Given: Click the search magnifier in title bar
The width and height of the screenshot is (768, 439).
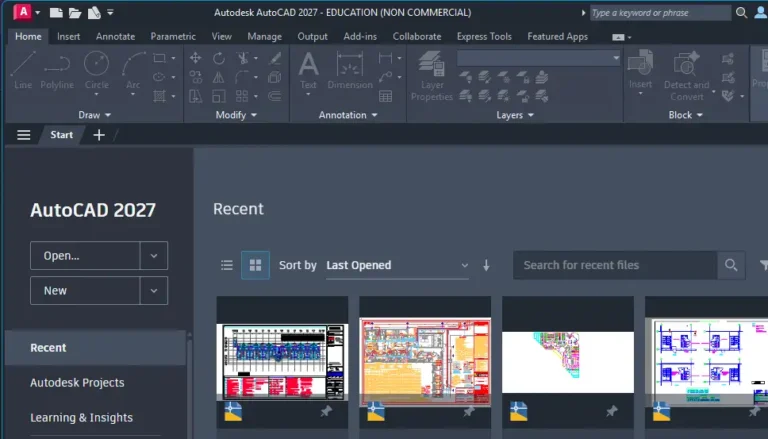Looking at the screenshot, I should point(742,13).
